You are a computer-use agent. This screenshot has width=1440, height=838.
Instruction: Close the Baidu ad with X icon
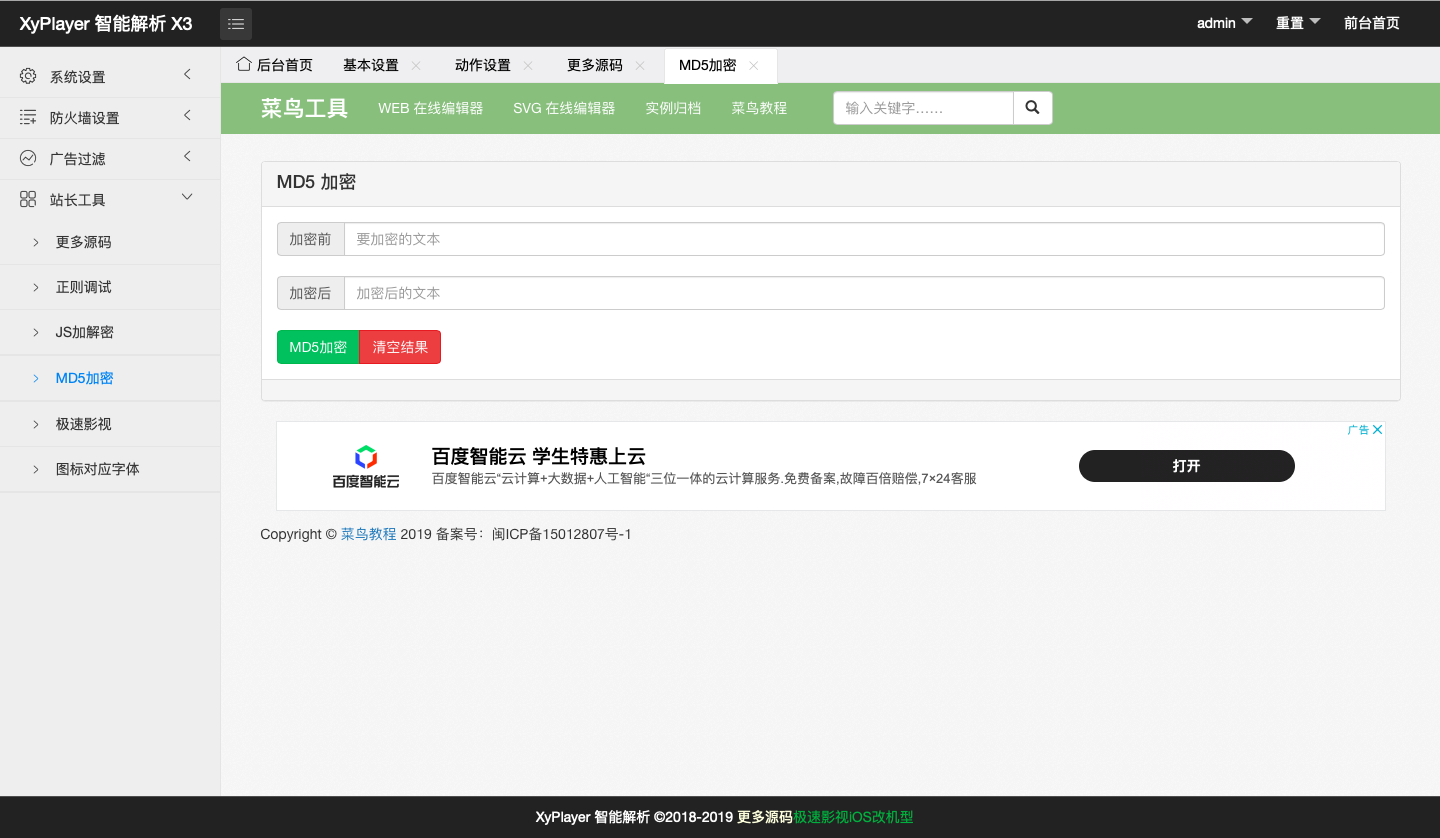(x=1377, y=430)
